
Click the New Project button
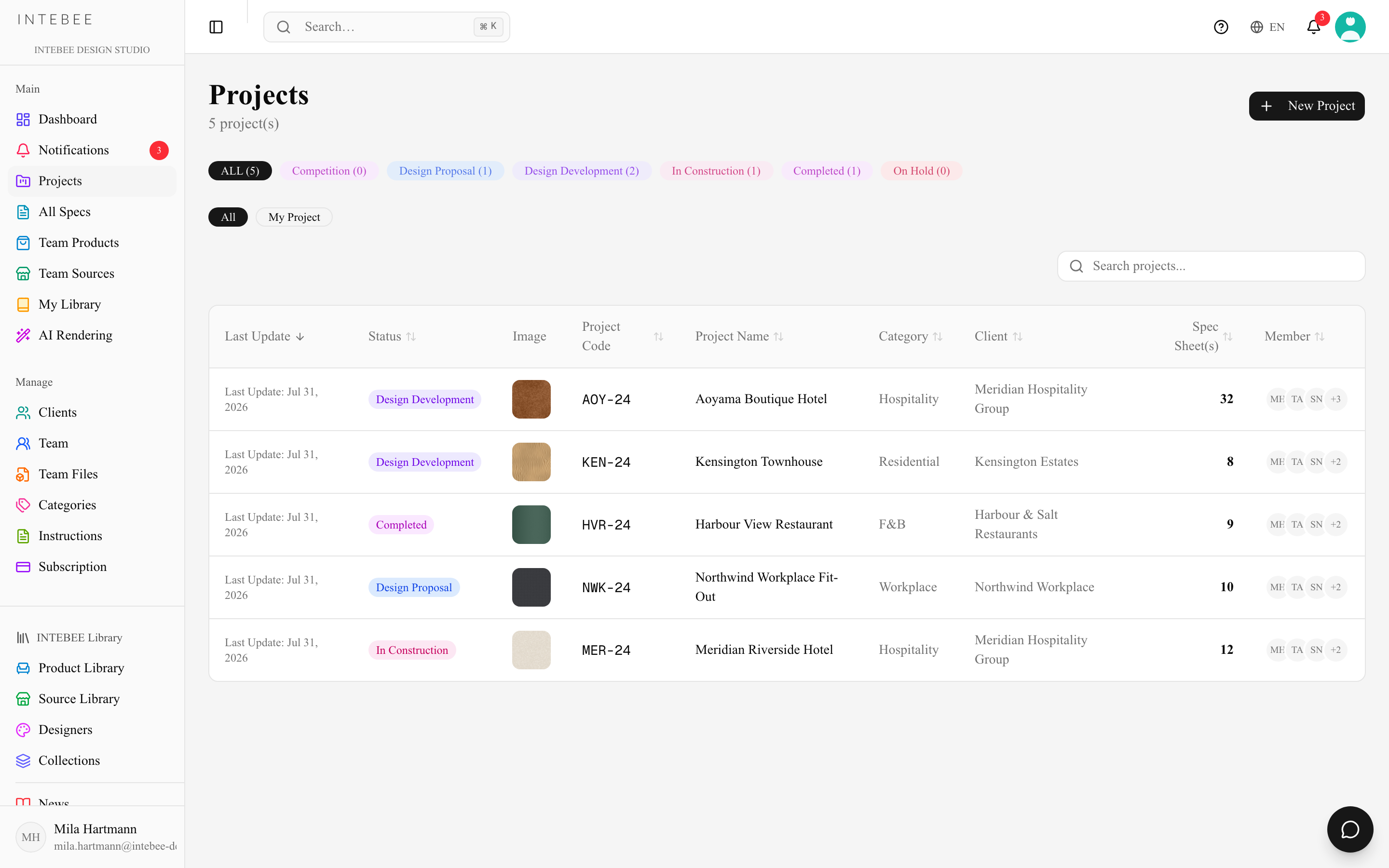(1307, 106)
